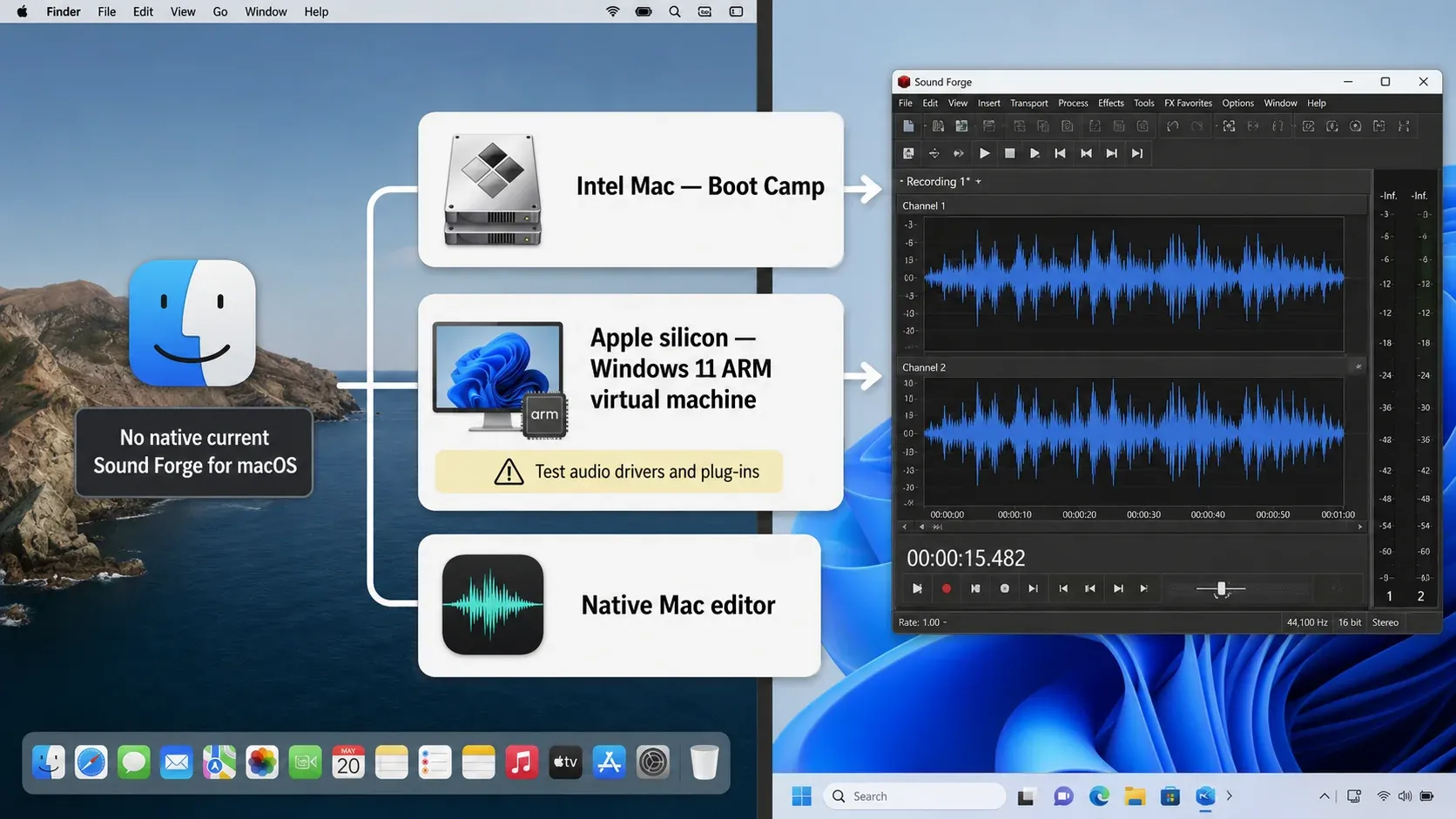Click the Undo arrow in Sound Forge toolbar
The height and width of the screenshot is (819, 1456).
pos(1173,126)
